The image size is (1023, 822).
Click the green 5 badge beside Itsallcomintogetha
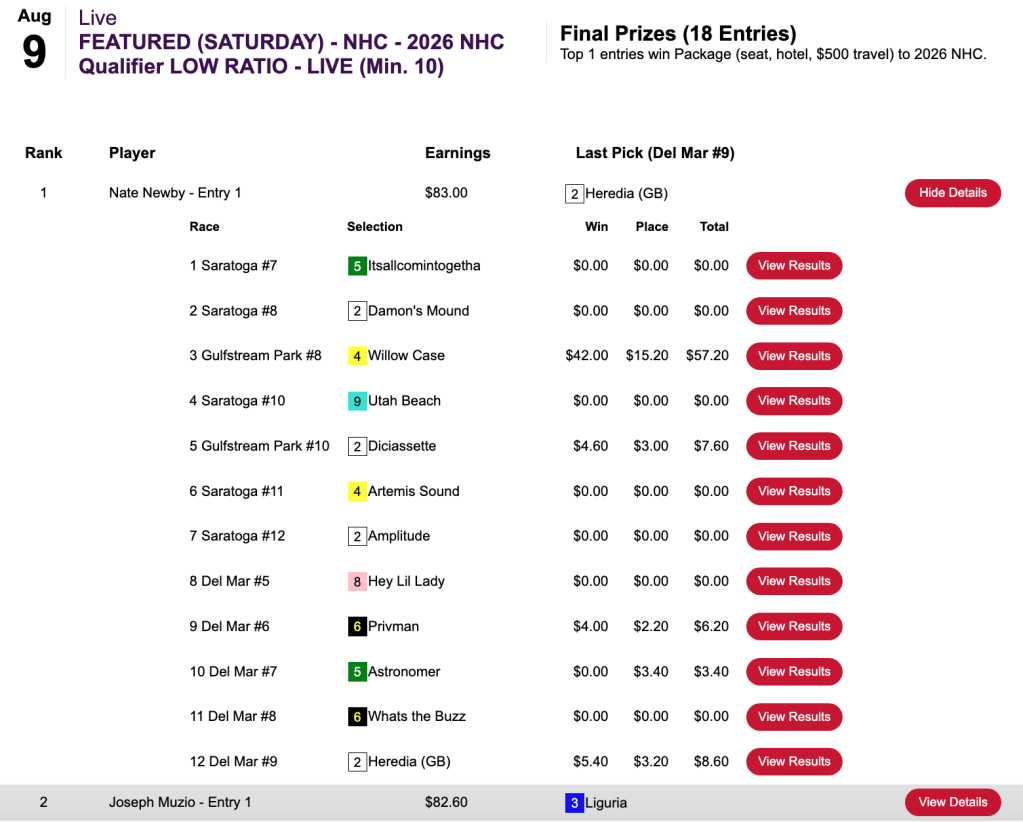pyautogui.click(x=357, y=266)
